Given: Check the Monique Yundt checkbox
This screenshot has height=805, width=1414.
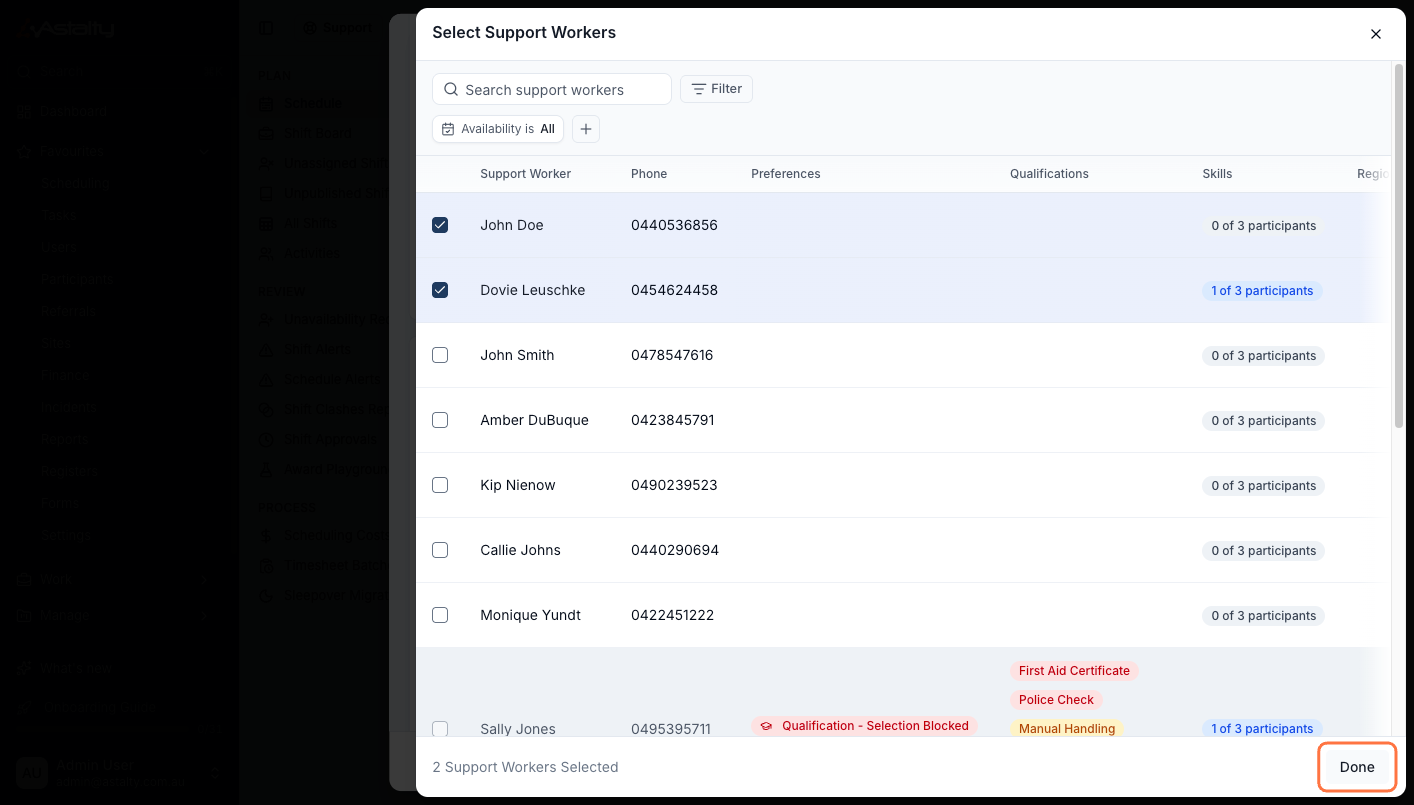Looking at the screenshot, I should (x=440, y=615).
